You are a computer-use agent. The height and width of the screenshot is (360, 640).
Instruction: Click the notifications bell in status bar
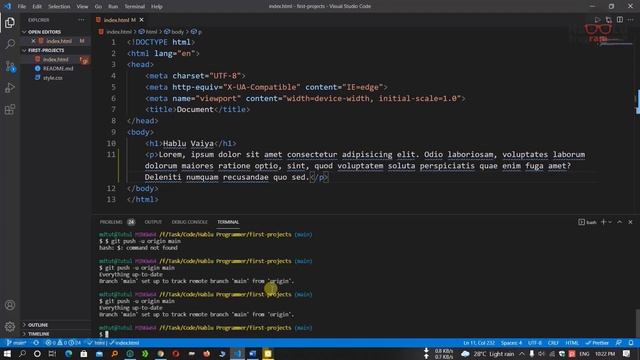coord(631,343)
